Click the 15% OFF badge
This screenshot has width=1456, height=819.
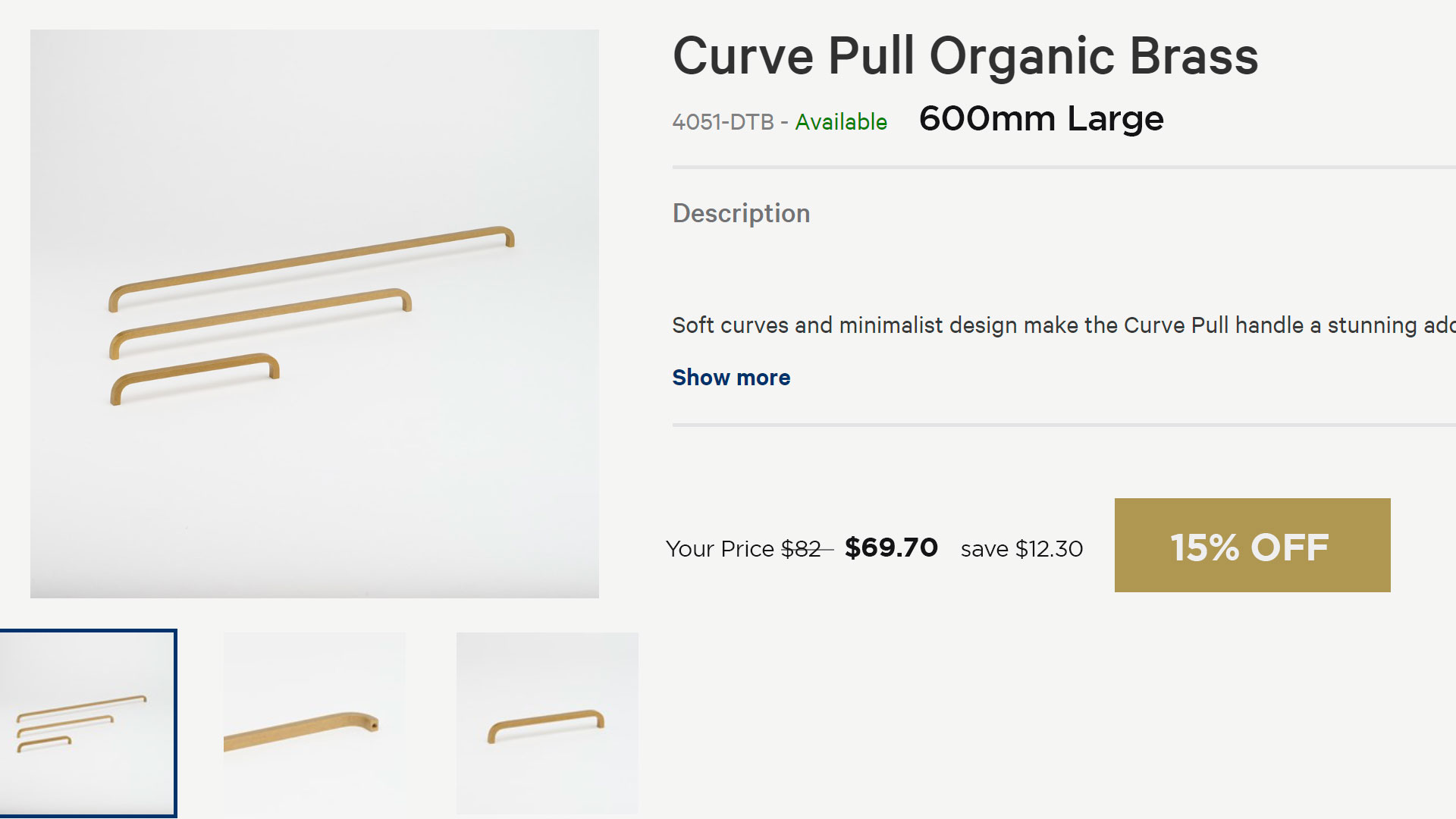click(1252, 545)
